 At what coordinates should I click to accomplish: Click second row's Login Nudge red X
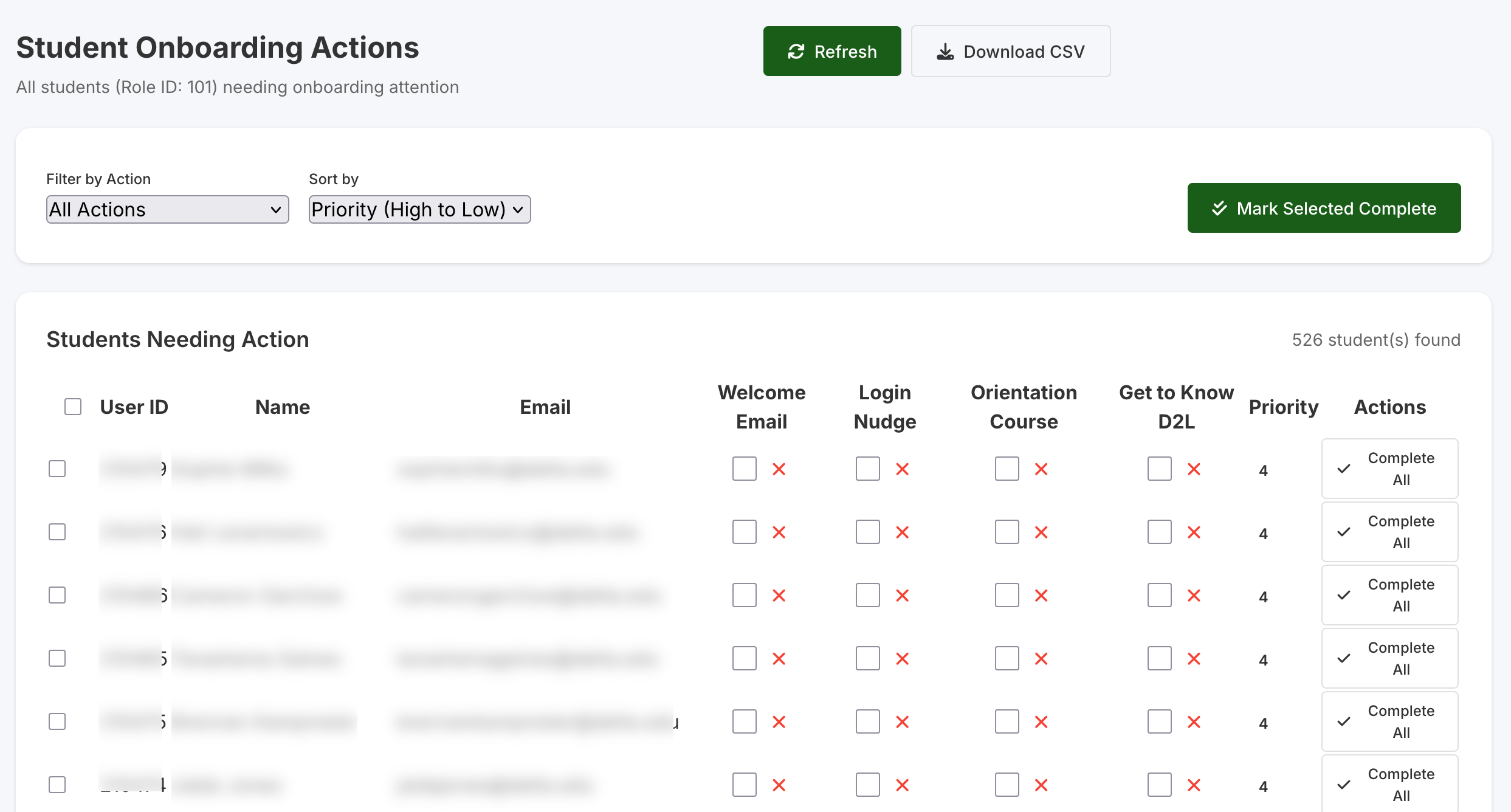[x=903, y=532]
